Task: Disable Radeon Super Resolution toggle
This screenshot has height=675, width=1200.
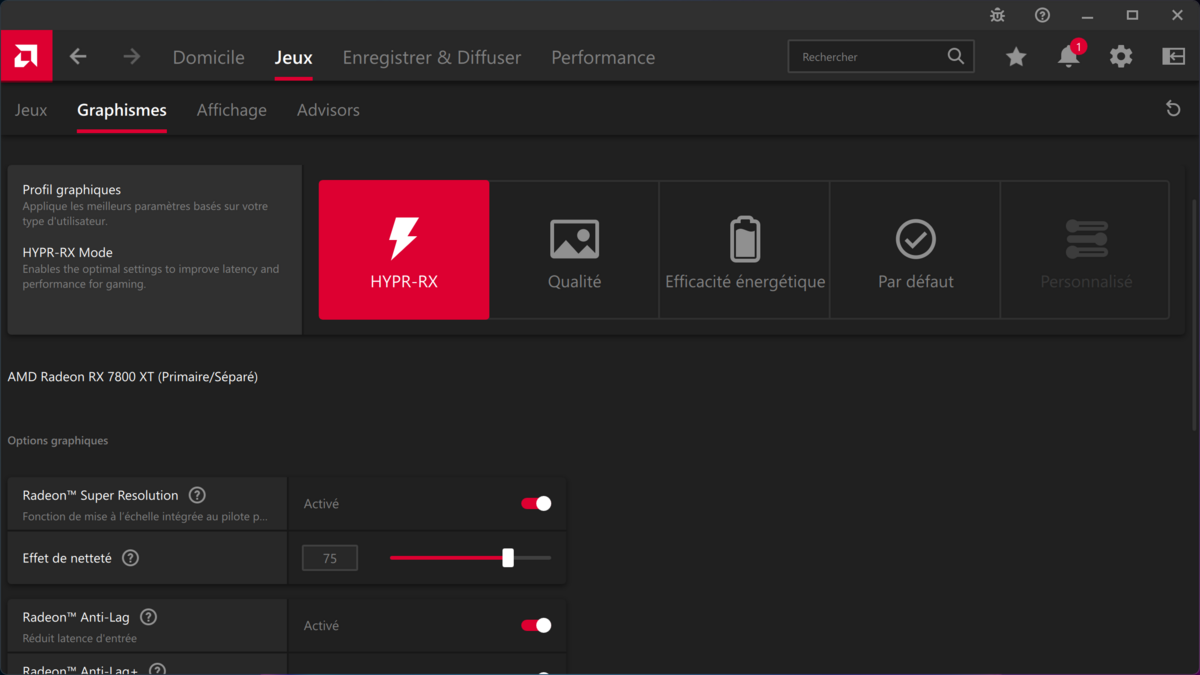Action: (x=536, y=504)
